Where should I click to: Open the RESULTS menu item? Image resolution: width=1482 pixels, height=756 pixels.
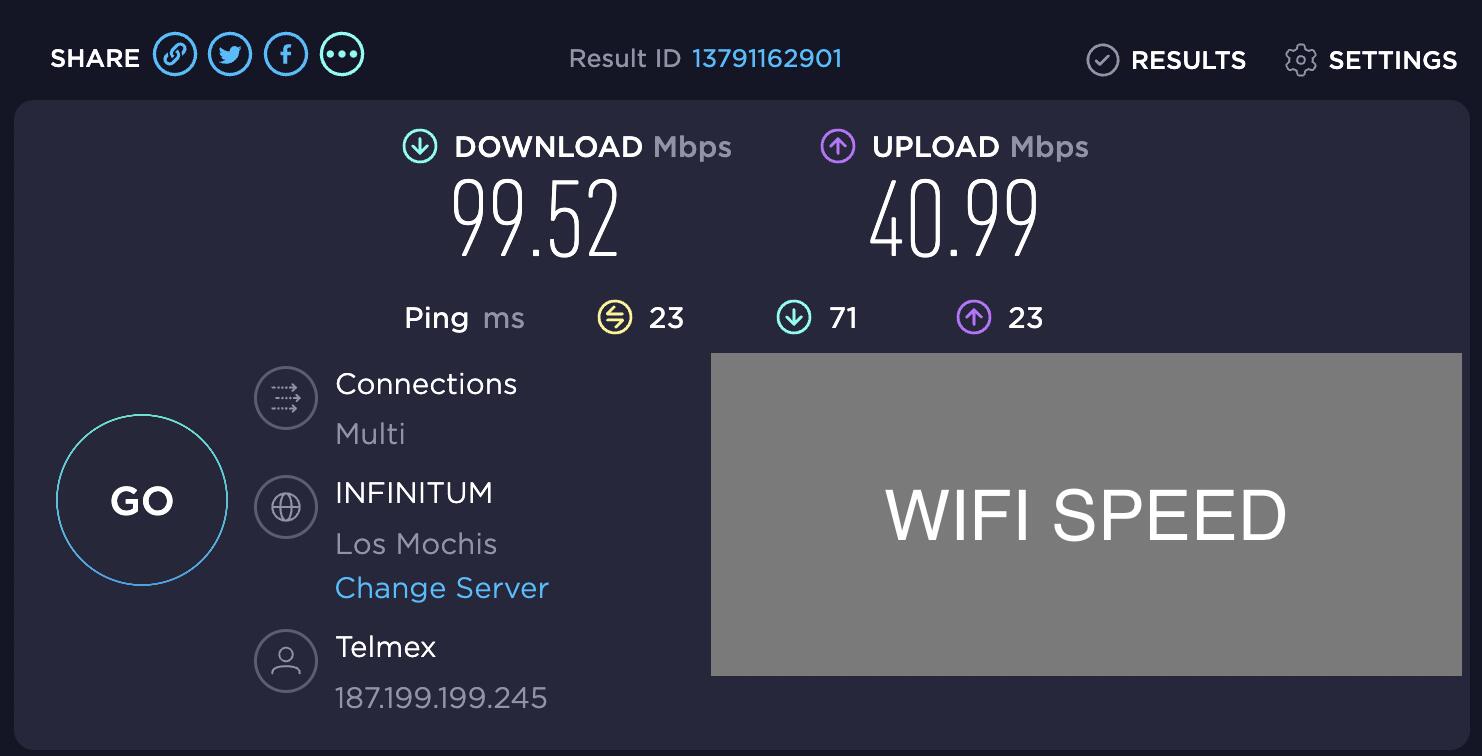point(1188,60)
